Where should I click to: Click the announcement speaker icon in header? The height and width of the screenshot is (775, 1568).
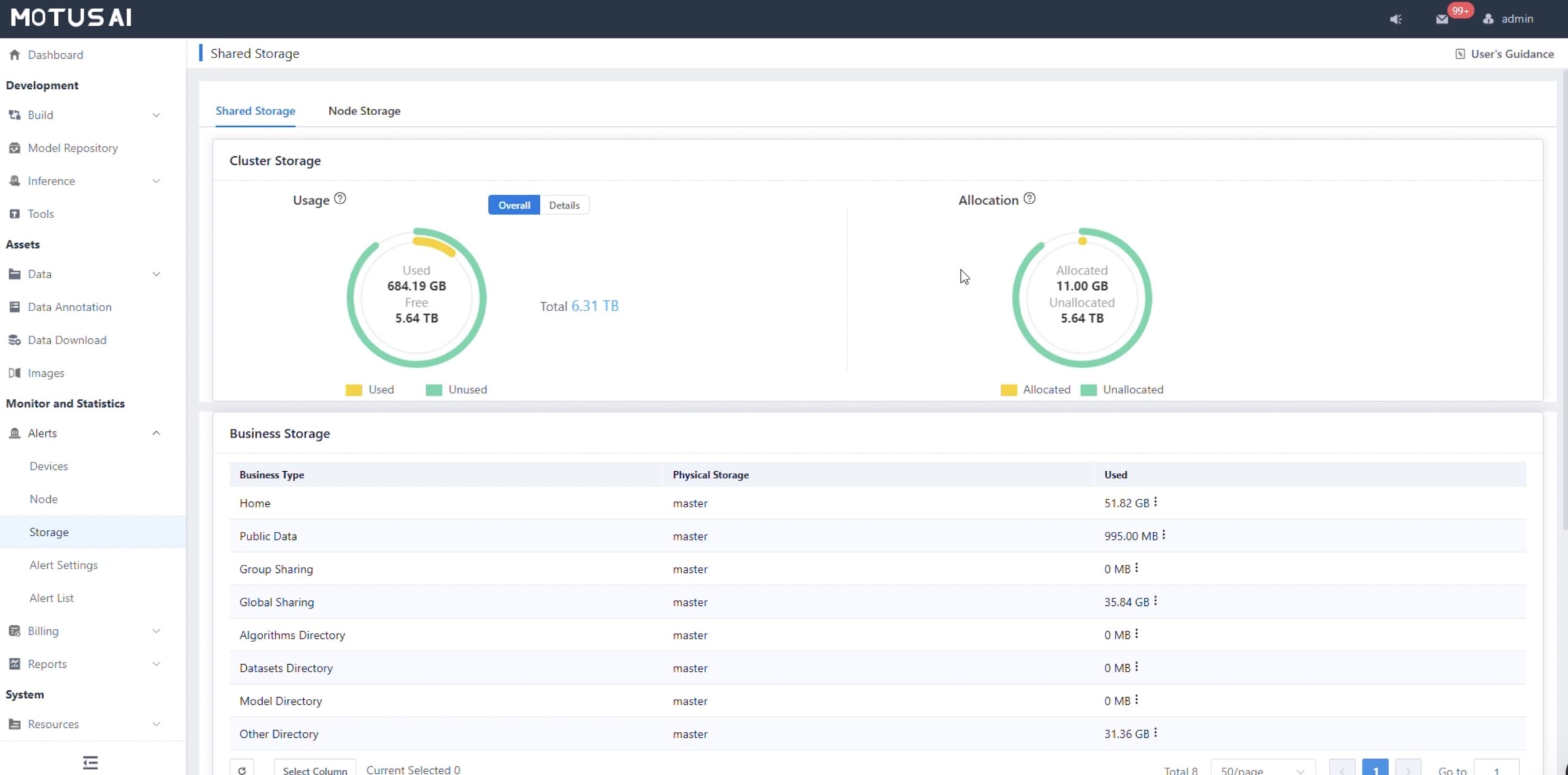(1396, 19)
